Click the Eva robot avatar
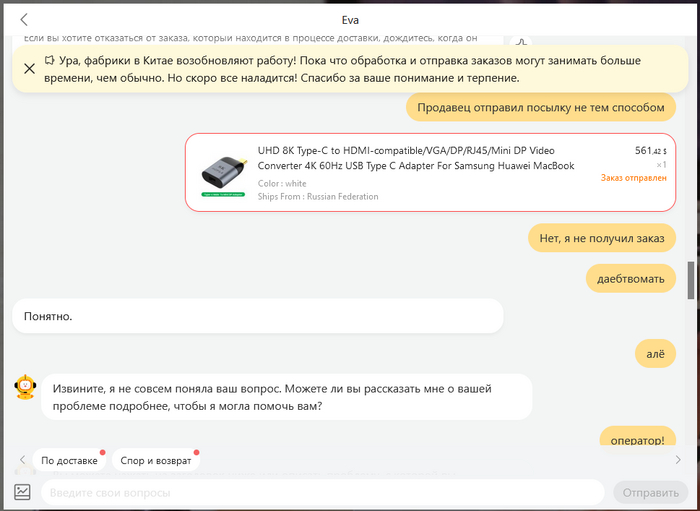 point(25,387)
